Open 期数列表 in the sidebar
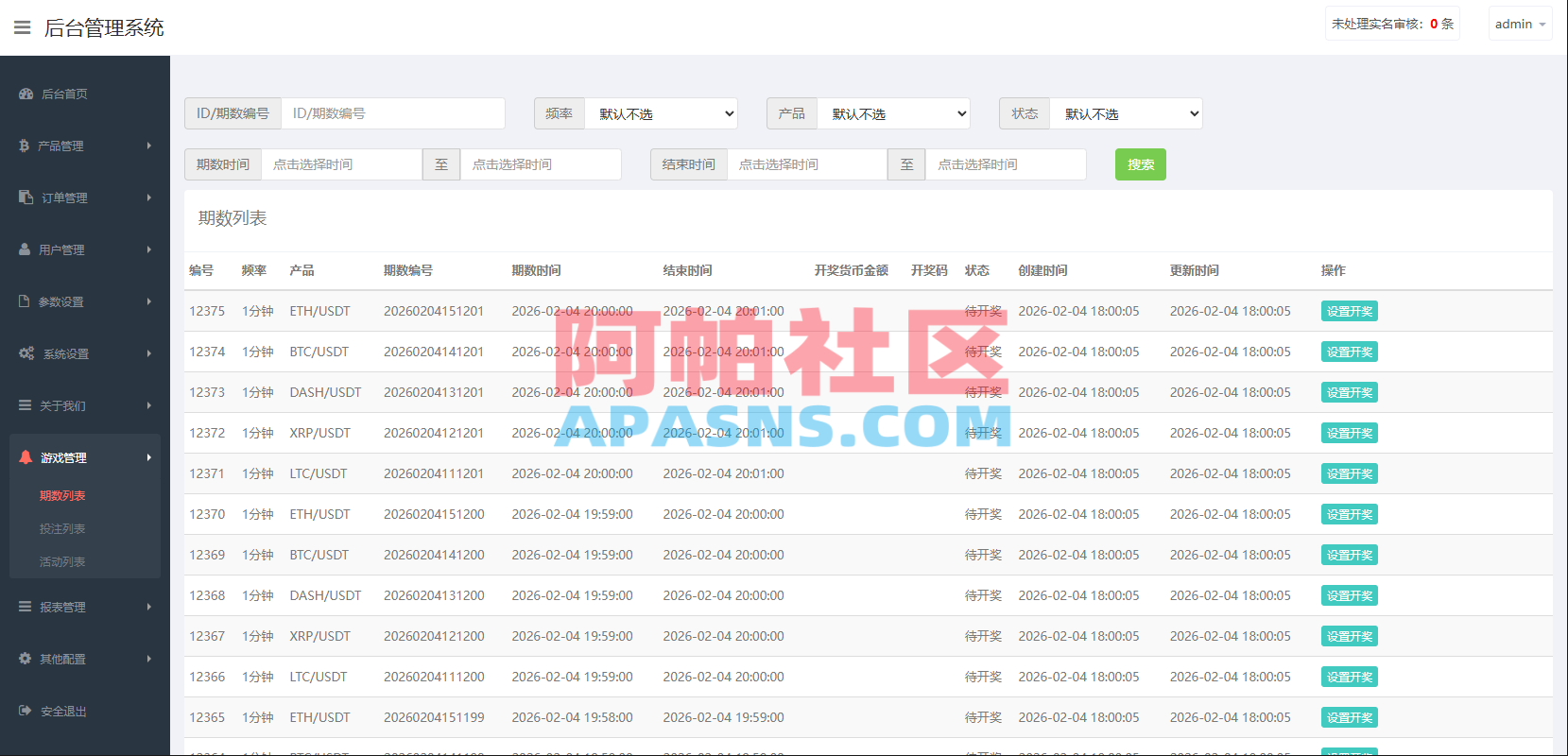Screen dimensions: 1568x756 pos(62,495)
